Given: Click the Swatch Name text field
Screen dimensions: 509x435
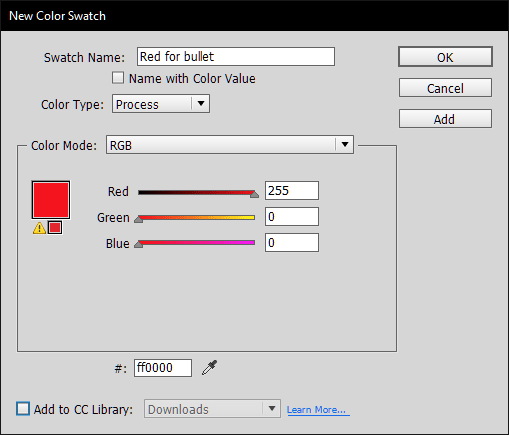Looking at the screenshot, I should (236, 56).
